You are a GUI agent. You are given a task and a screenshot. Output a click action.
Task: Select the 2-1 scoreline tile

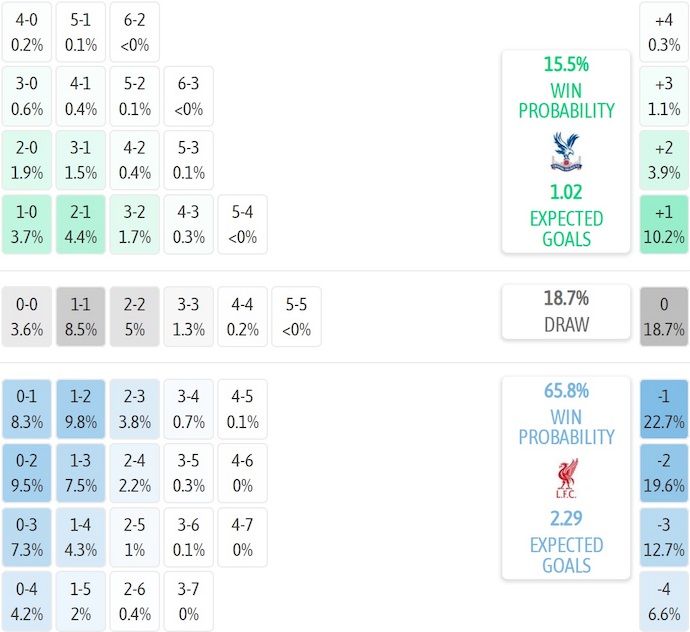pyautogui.click(x=81, y=224)
